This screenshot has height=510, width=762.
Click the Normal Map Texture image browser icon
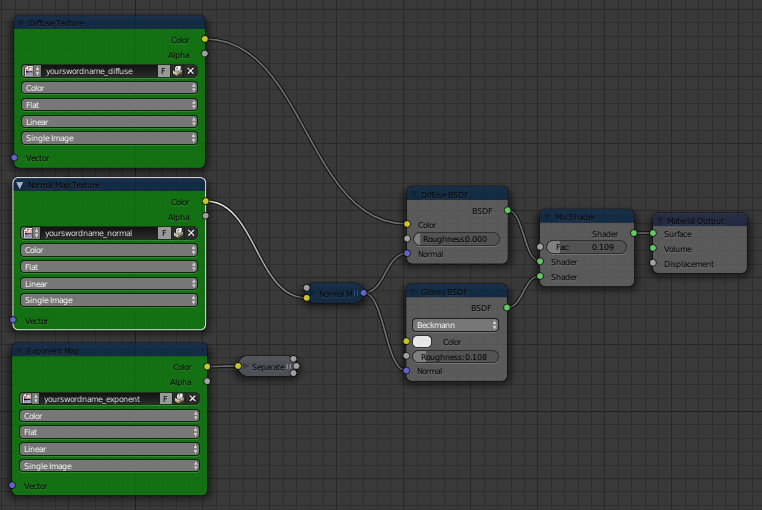(x=31, y=233)
